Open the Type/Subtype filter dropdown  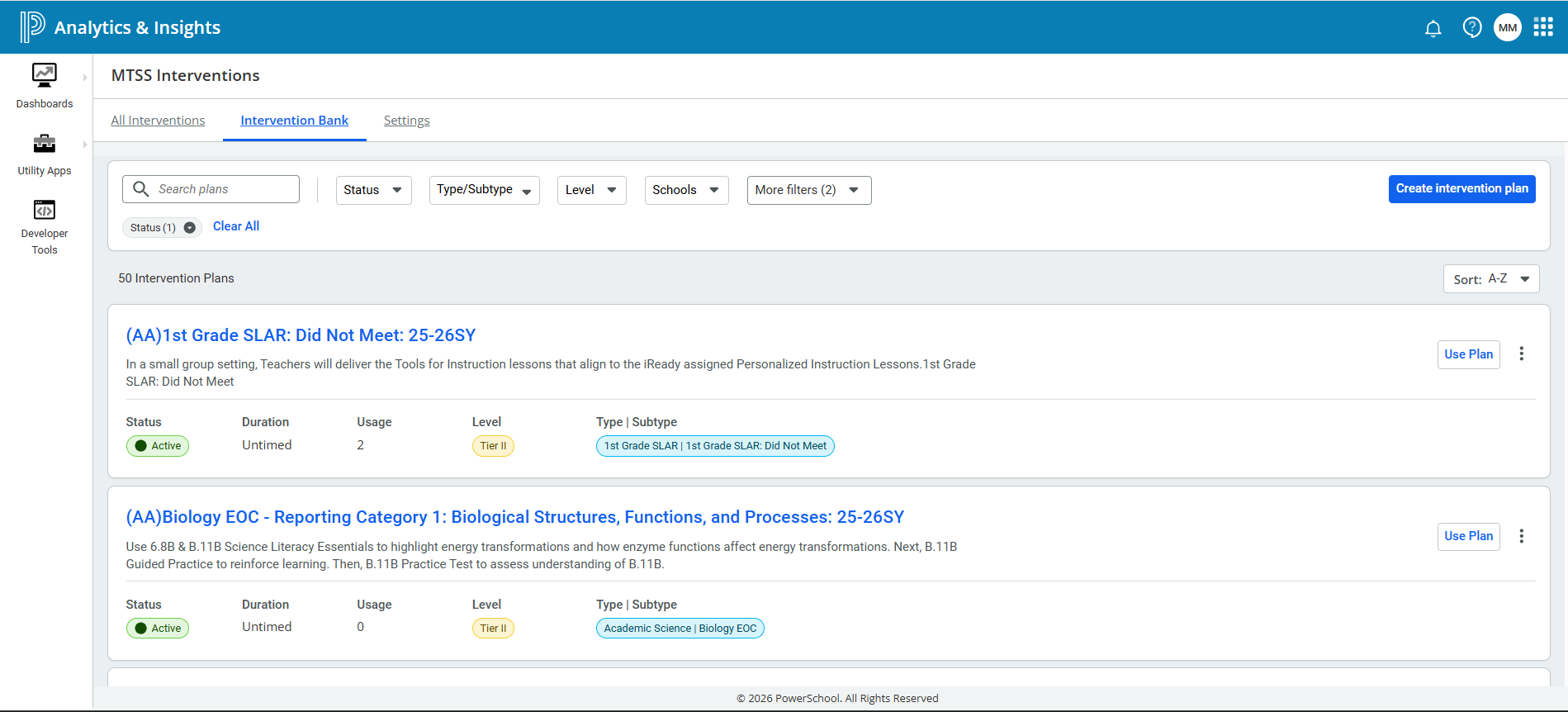485,190
